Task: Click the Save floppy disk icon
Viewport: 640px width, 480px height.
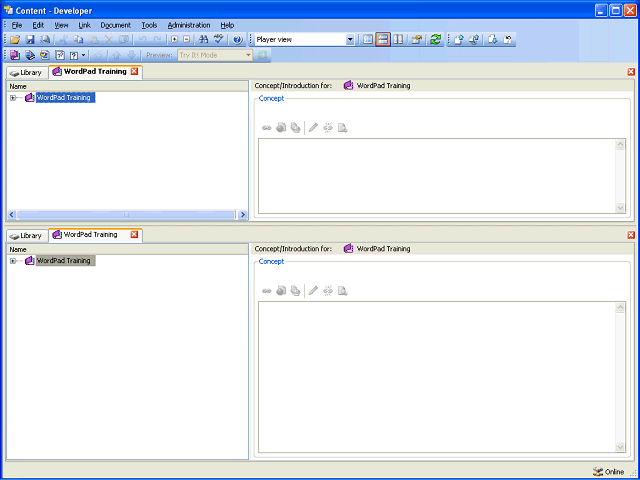Action: (30, 40)
